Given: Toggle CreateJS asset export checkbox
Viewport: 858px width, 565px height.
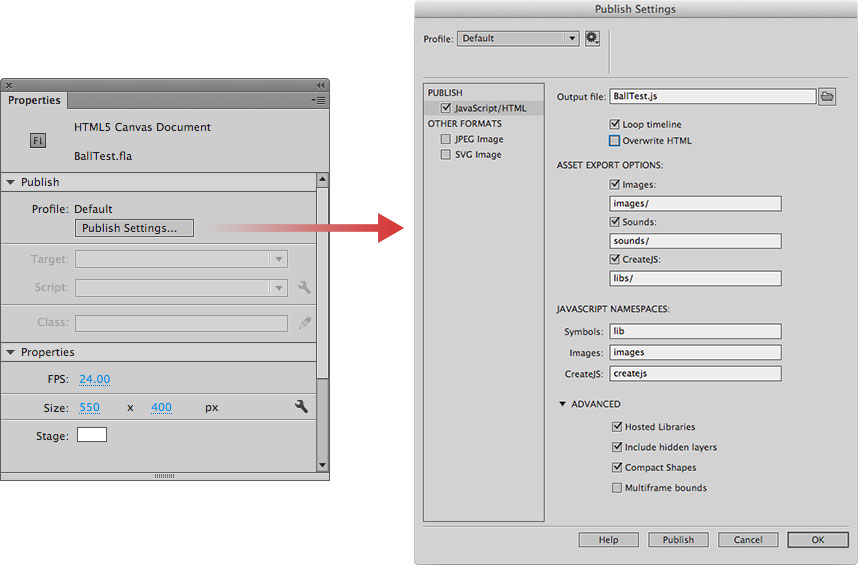Looking at the screenshot, I should click(x=614, y=259).
